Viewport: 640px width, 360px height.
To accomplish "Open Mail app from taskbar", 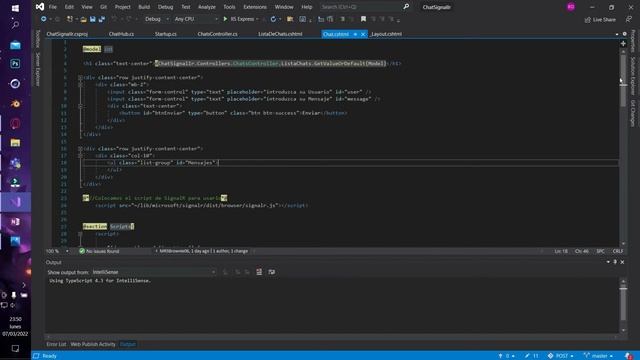I will [x=15, y=45].
